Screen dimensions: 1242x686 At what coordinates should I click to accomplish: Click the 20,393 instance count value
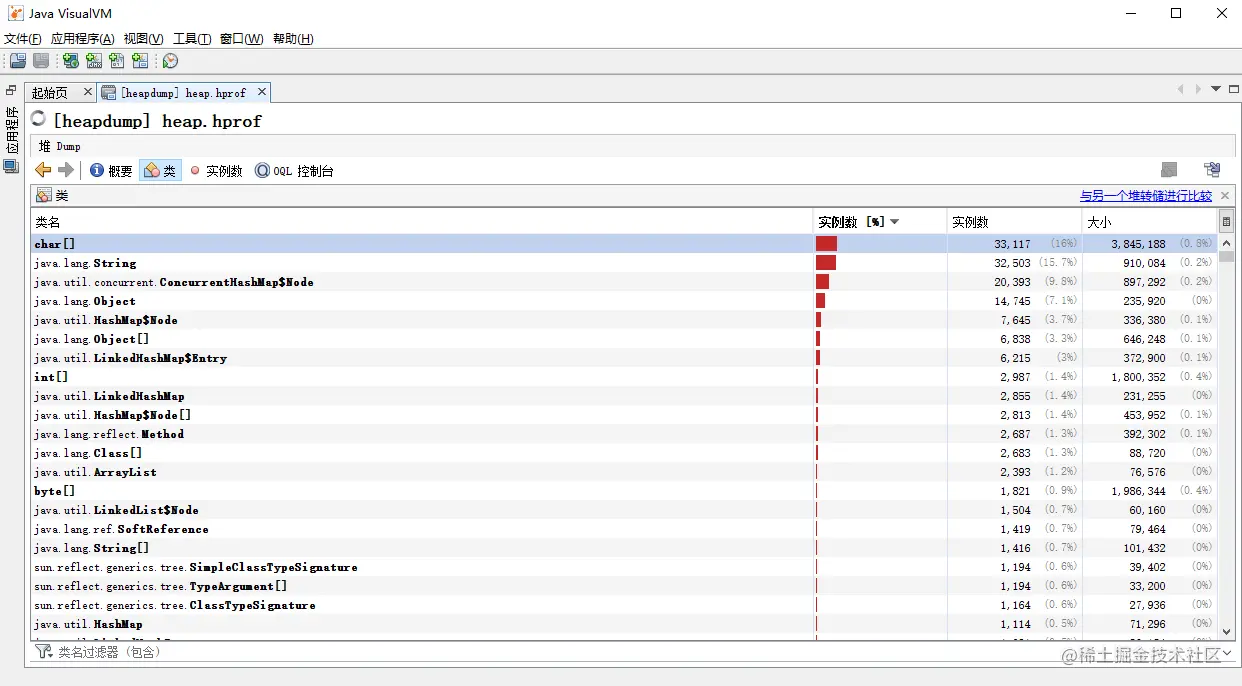[1012, 282]
